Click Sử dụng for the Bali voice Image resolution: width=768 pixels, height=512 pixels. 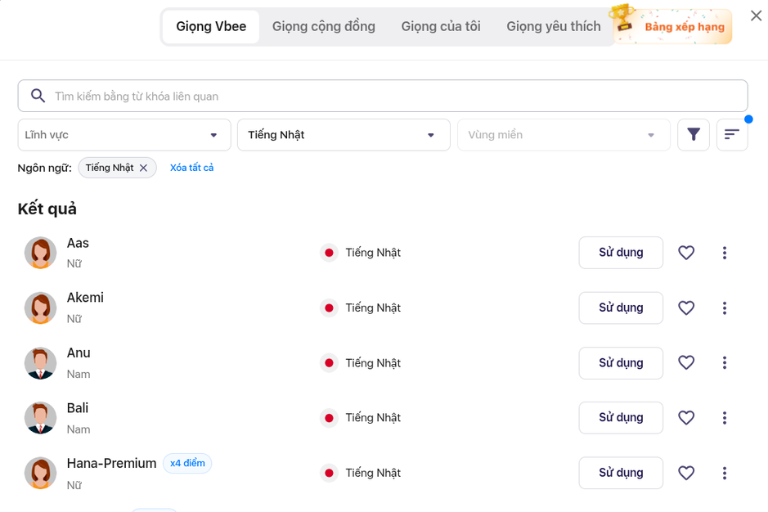coord(621,417)
